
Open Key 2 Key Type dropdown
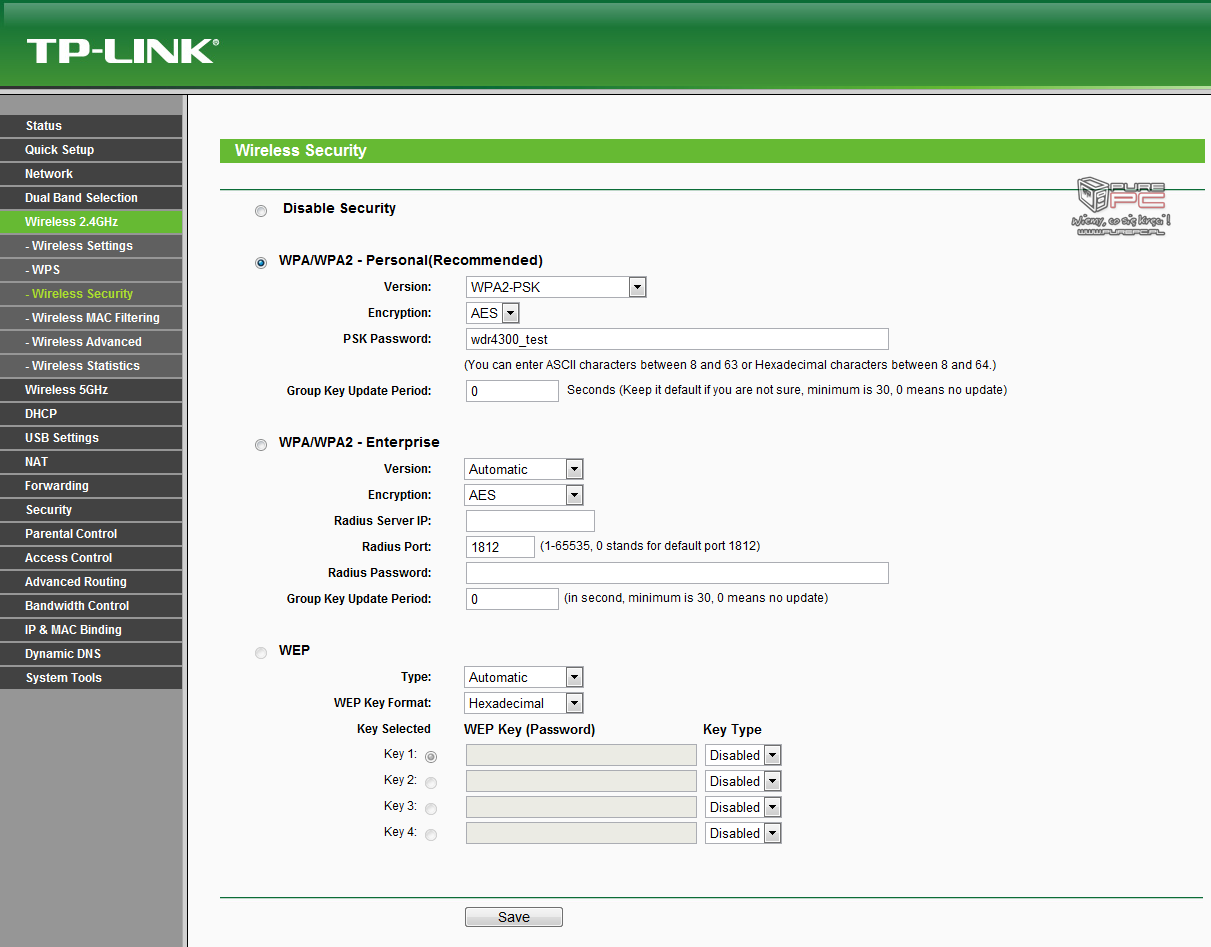point(743,781)
